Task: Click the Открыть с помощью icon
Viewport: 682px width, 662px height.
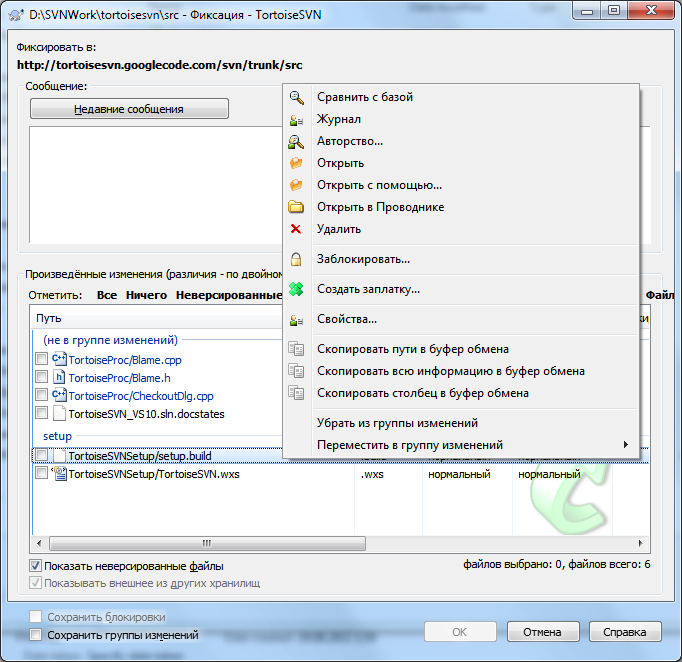Action: [296, 185]
